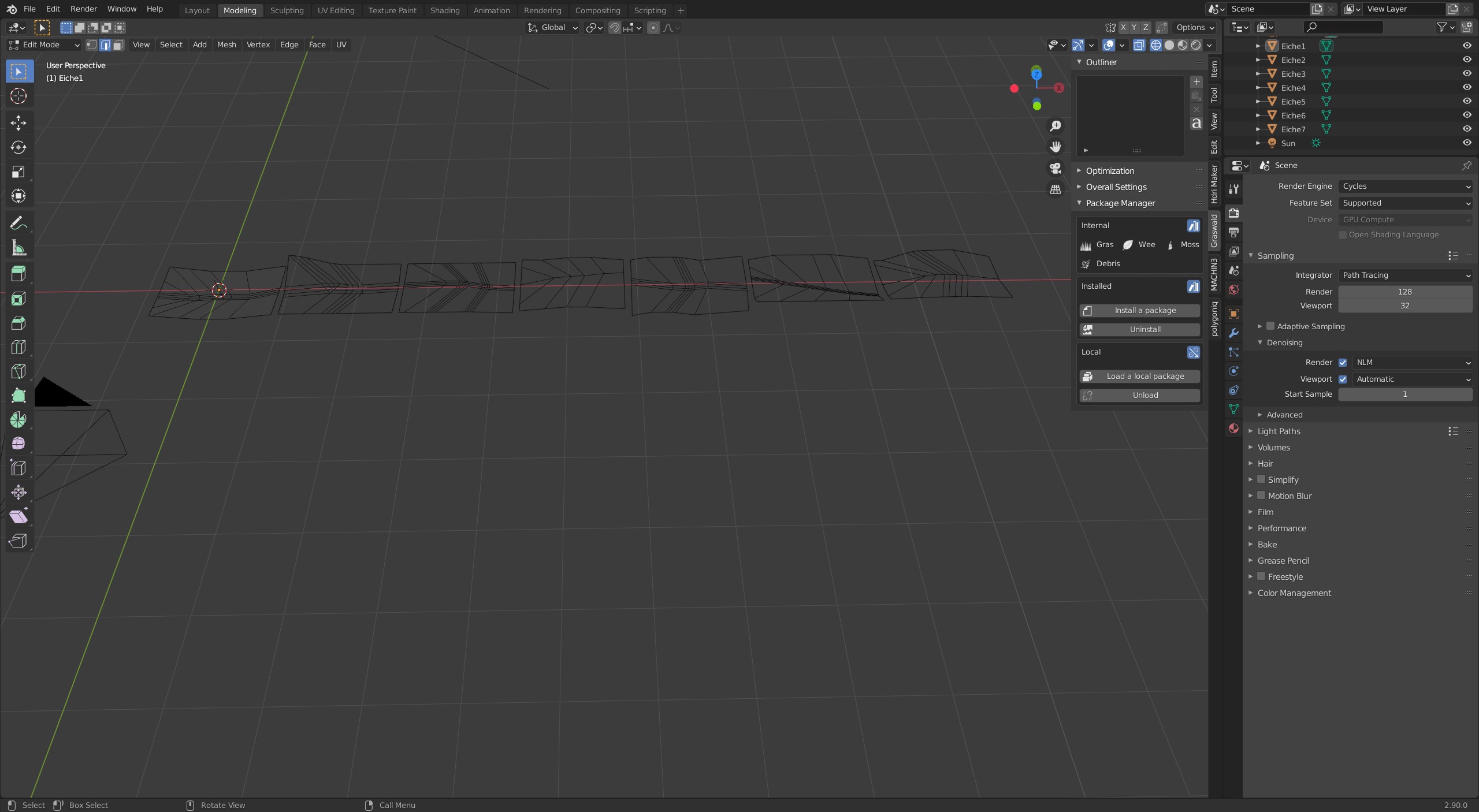The width and height of the screenshot is (1479, 812).
Task: Switch to face select mode
Action: point(118,45)
